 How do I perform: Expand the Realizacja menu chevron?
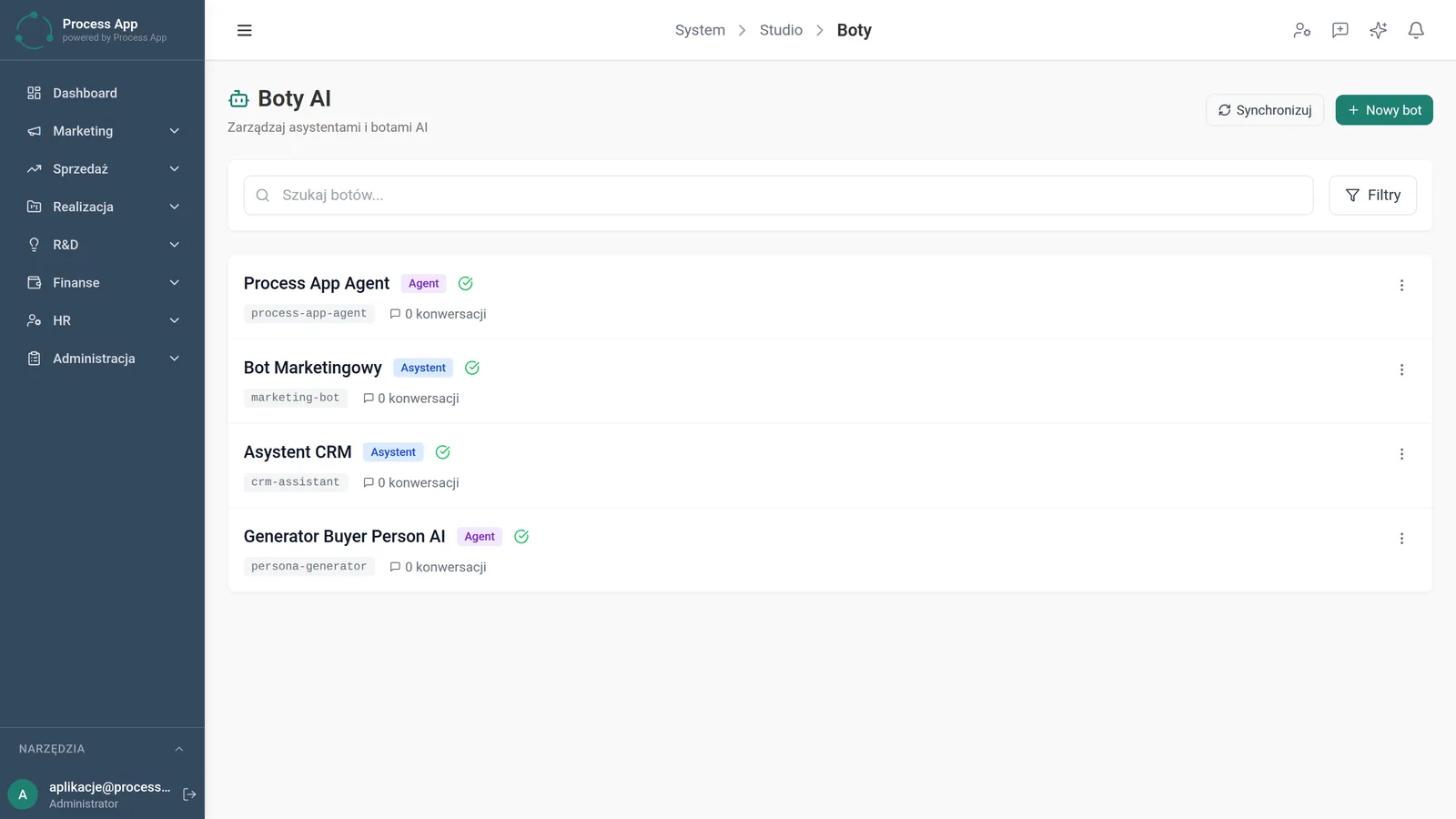pyautogui.click(x=174, y=207)
